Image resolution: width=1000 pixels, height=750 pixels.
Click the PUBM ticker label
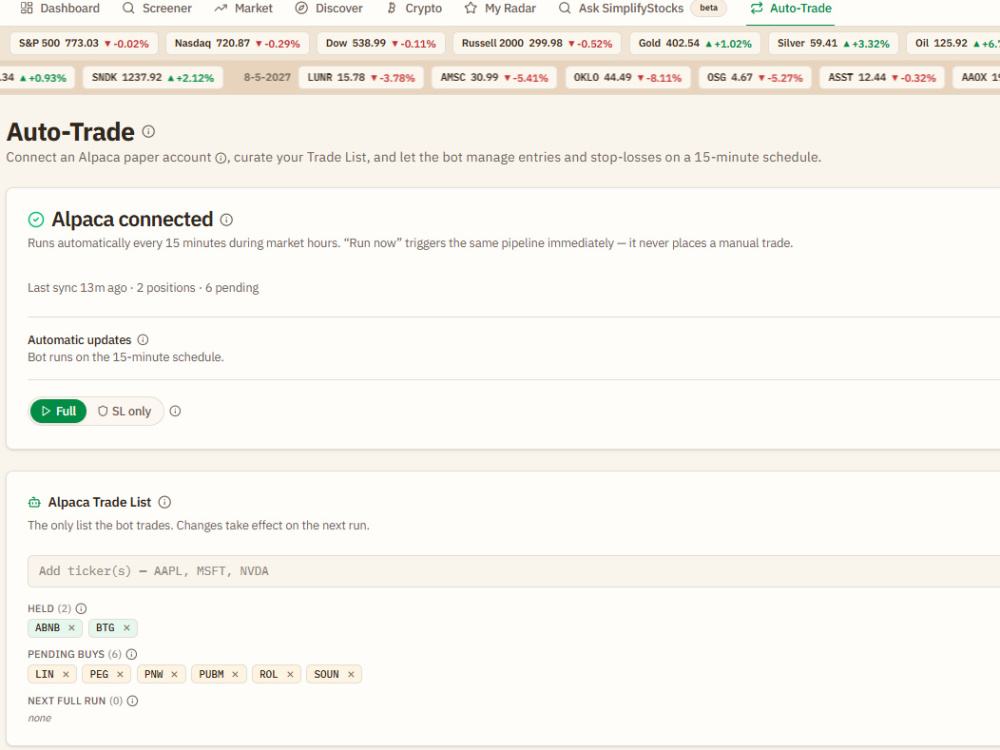pyautogui.click(x=211, y=674)
